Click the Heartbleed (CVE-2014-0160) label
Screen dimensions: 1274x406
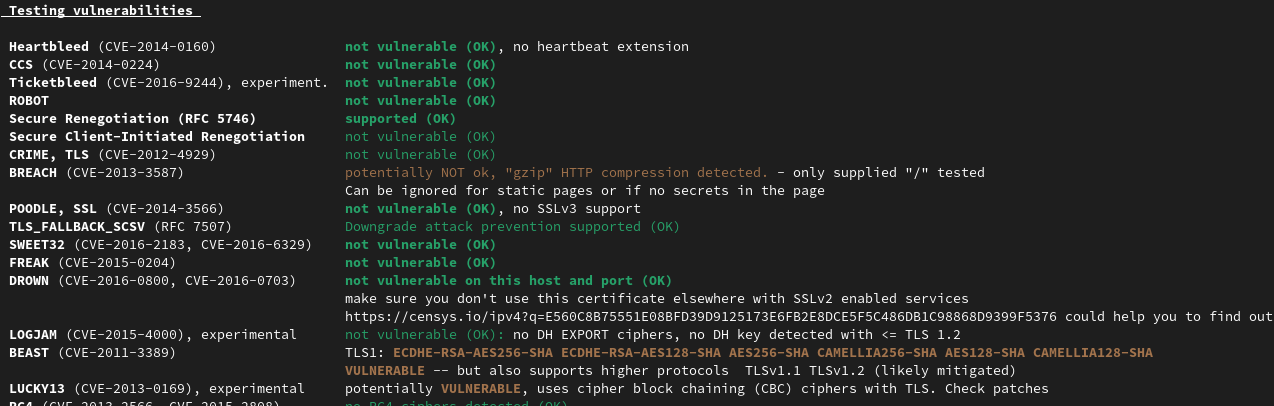point(112,47)
